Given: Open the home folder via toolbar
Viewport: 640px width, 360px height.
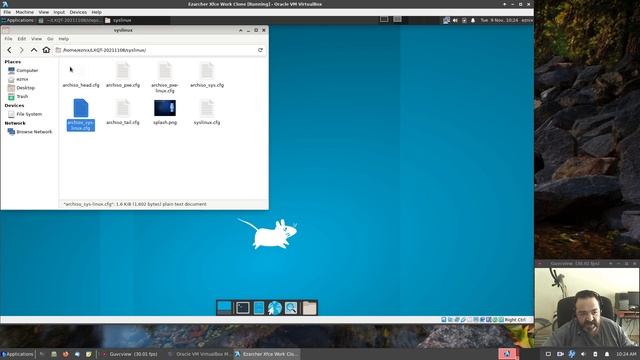Looking at the screenshot, I should point(46,50).
